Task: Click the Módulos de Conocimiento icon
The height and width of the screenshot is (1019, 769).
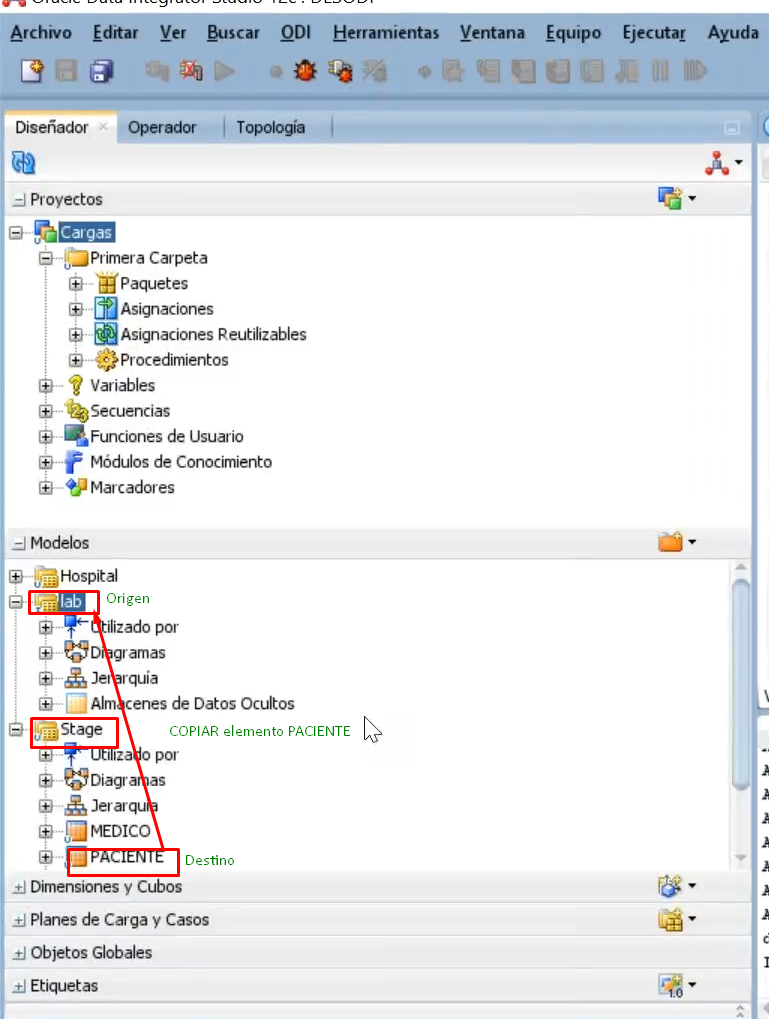Action: coord(75,461)
